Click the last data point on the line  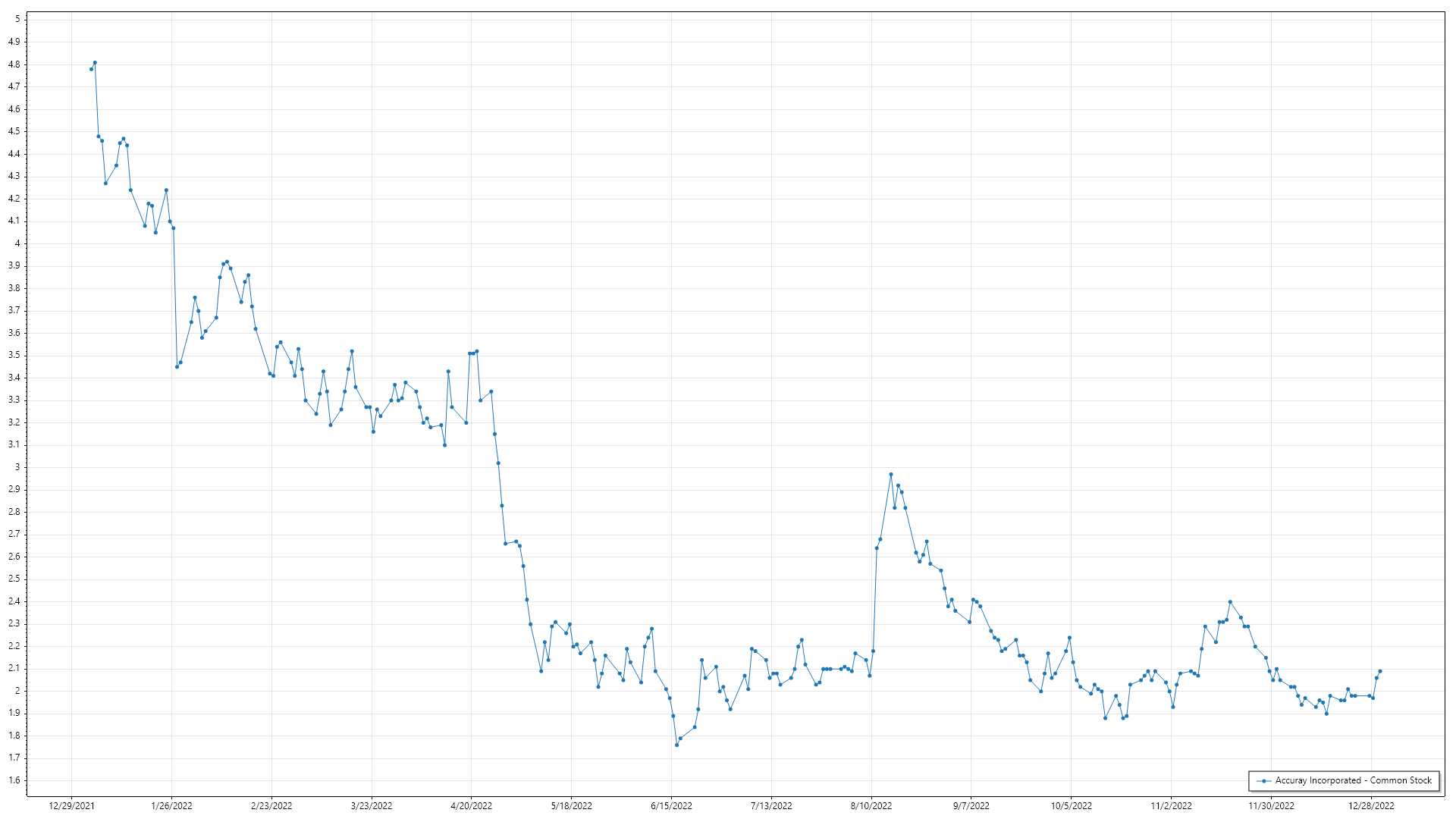coord(1380,671)
